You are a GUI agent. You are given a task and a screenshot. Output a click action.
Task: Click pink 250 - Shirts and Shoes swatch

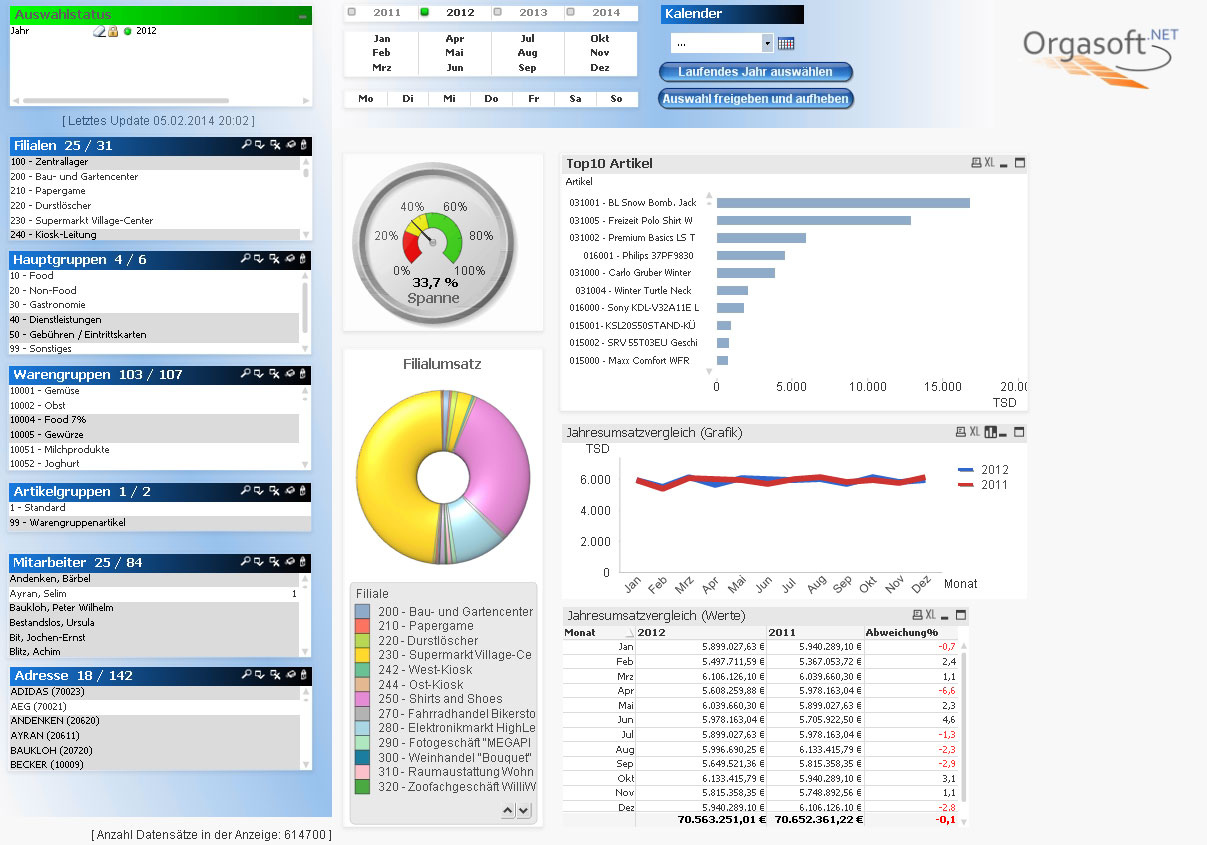[362, 699]
